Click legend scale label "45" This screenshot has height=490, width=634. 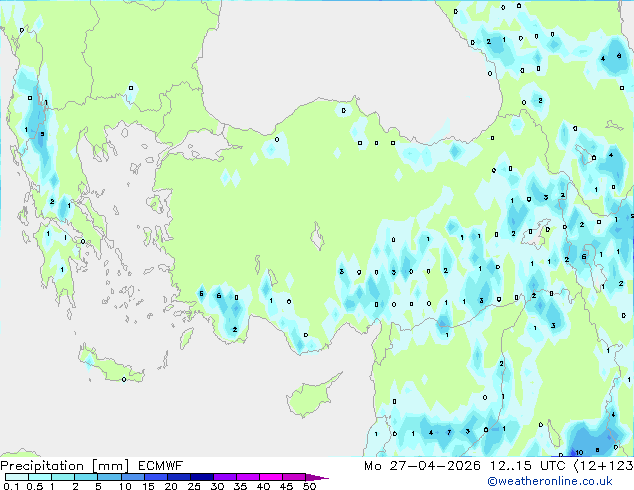pyautogui.click(x=286, y=486)
